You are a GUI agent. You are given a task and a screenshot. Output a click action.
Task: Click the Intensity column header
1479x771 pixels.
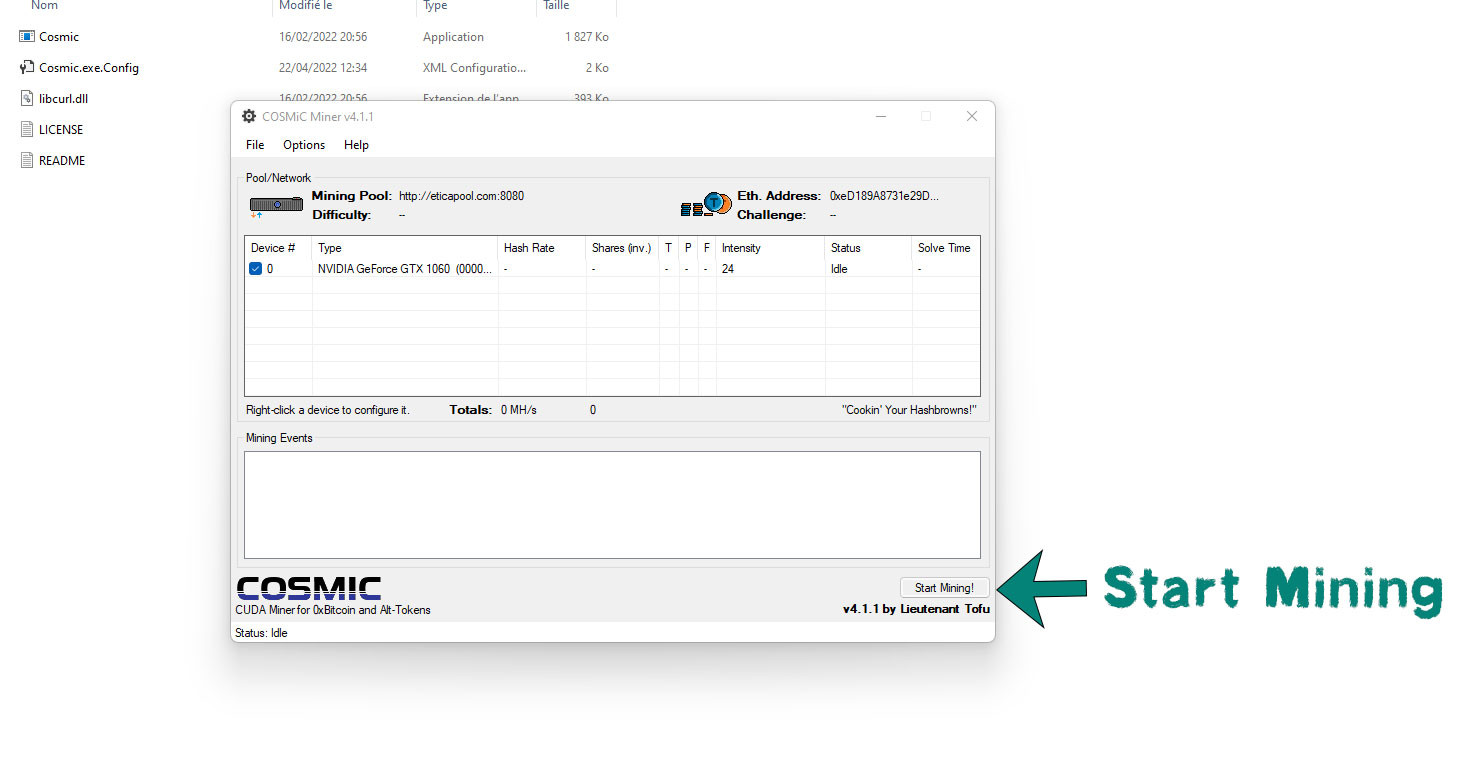coord(741,248)
